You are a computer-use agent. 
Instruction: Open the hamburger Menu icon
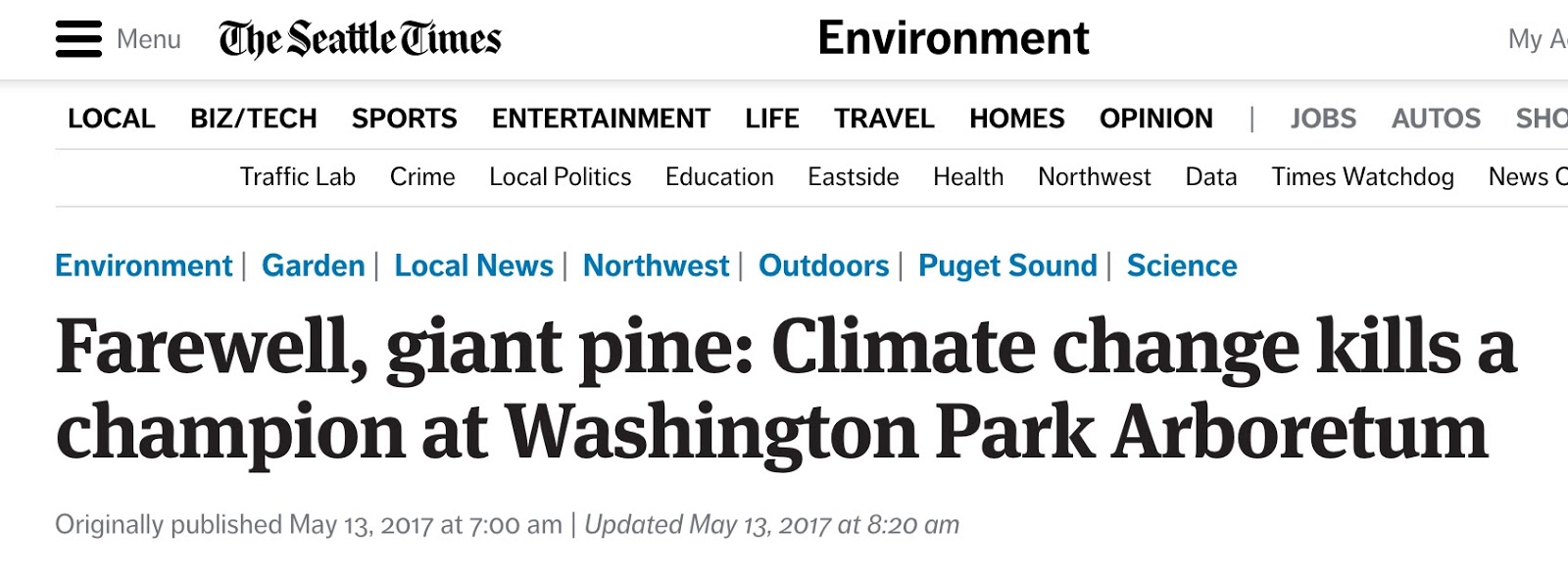point(78,39)
